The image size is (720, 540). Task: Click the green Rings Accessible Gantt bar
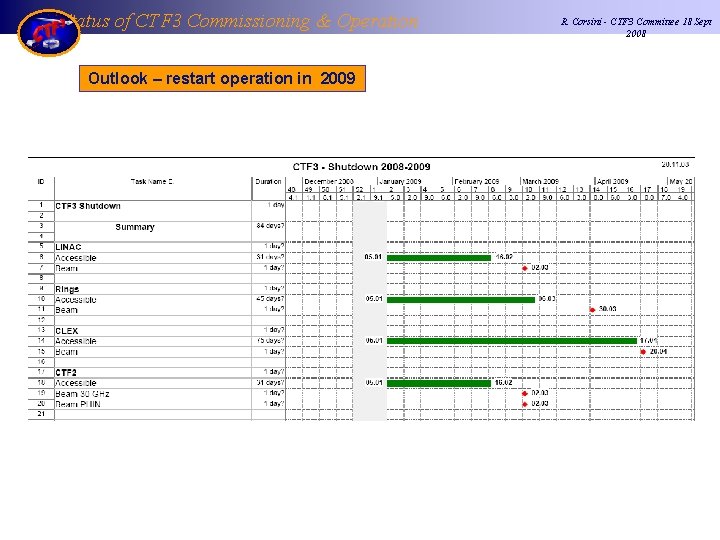461,300
